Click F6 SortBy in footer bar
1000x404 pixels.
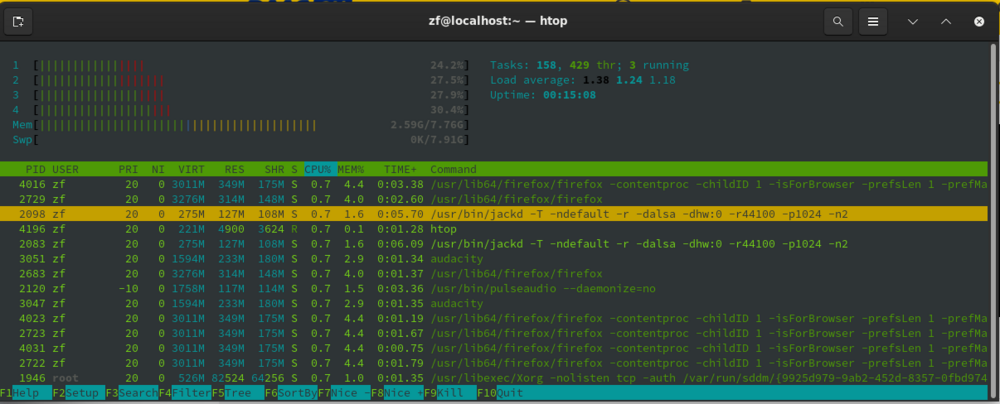point(291,393)
